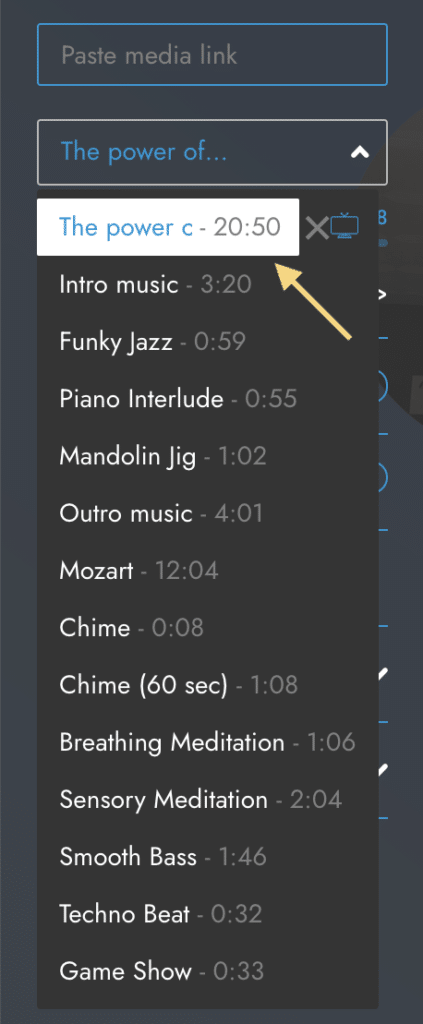This screenshot has height=1024, width=423.
Task: Select the Funky Jazz track
Action: tap(208, 342)
